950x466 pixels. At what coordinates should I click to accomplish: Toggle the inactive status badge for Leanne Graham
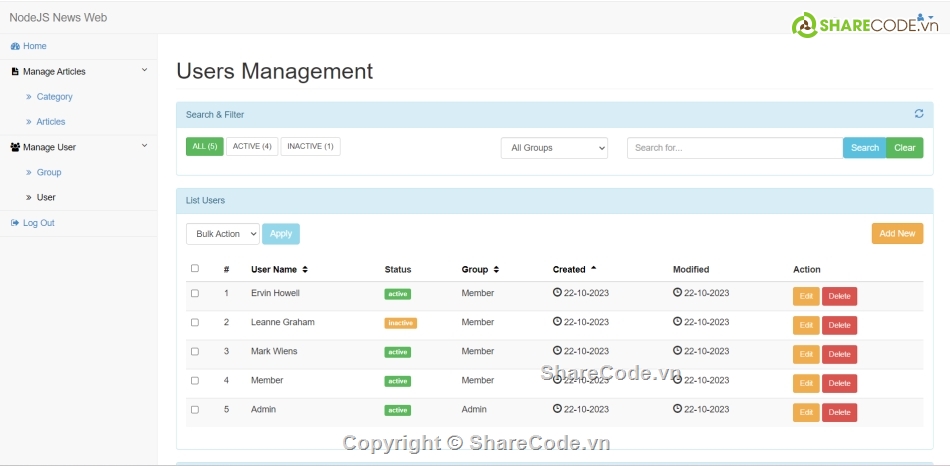tap(400, 323)
